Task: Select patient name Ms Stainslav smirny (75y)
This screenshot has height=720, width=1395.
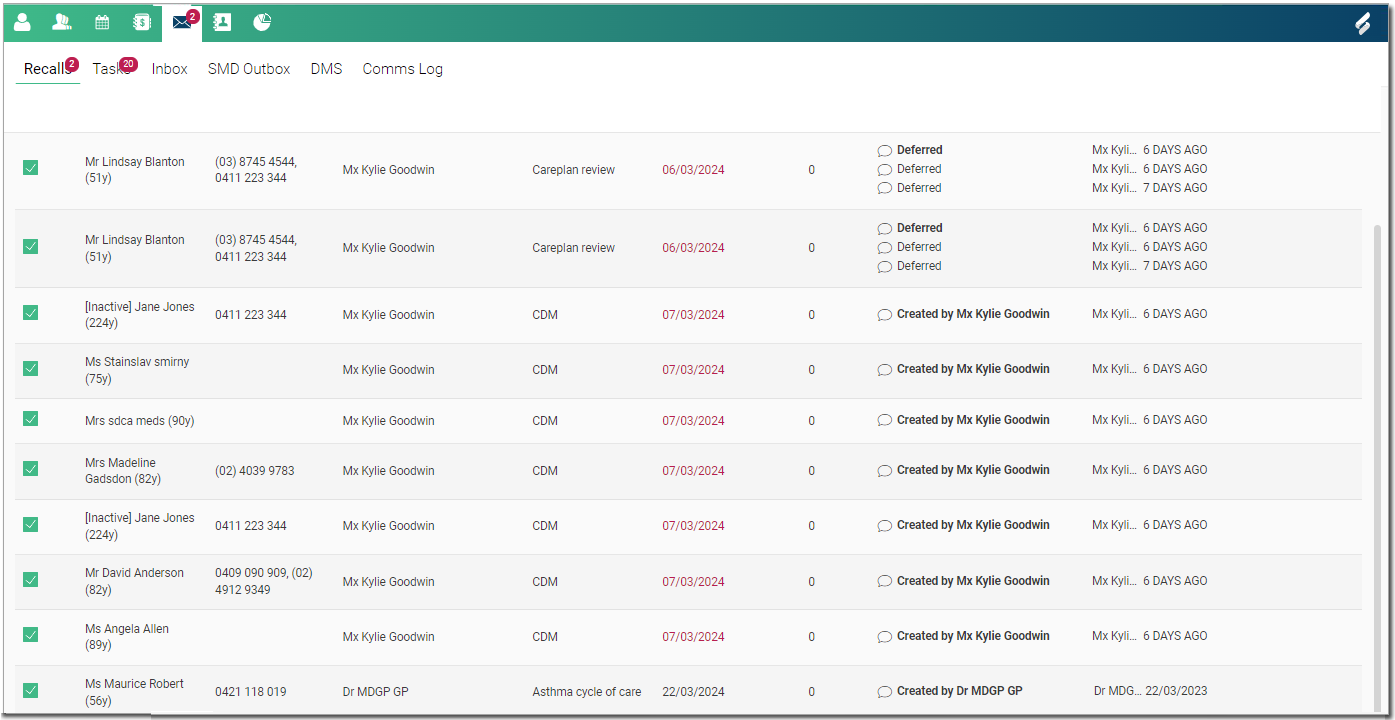Action: [x=137, y=370]
